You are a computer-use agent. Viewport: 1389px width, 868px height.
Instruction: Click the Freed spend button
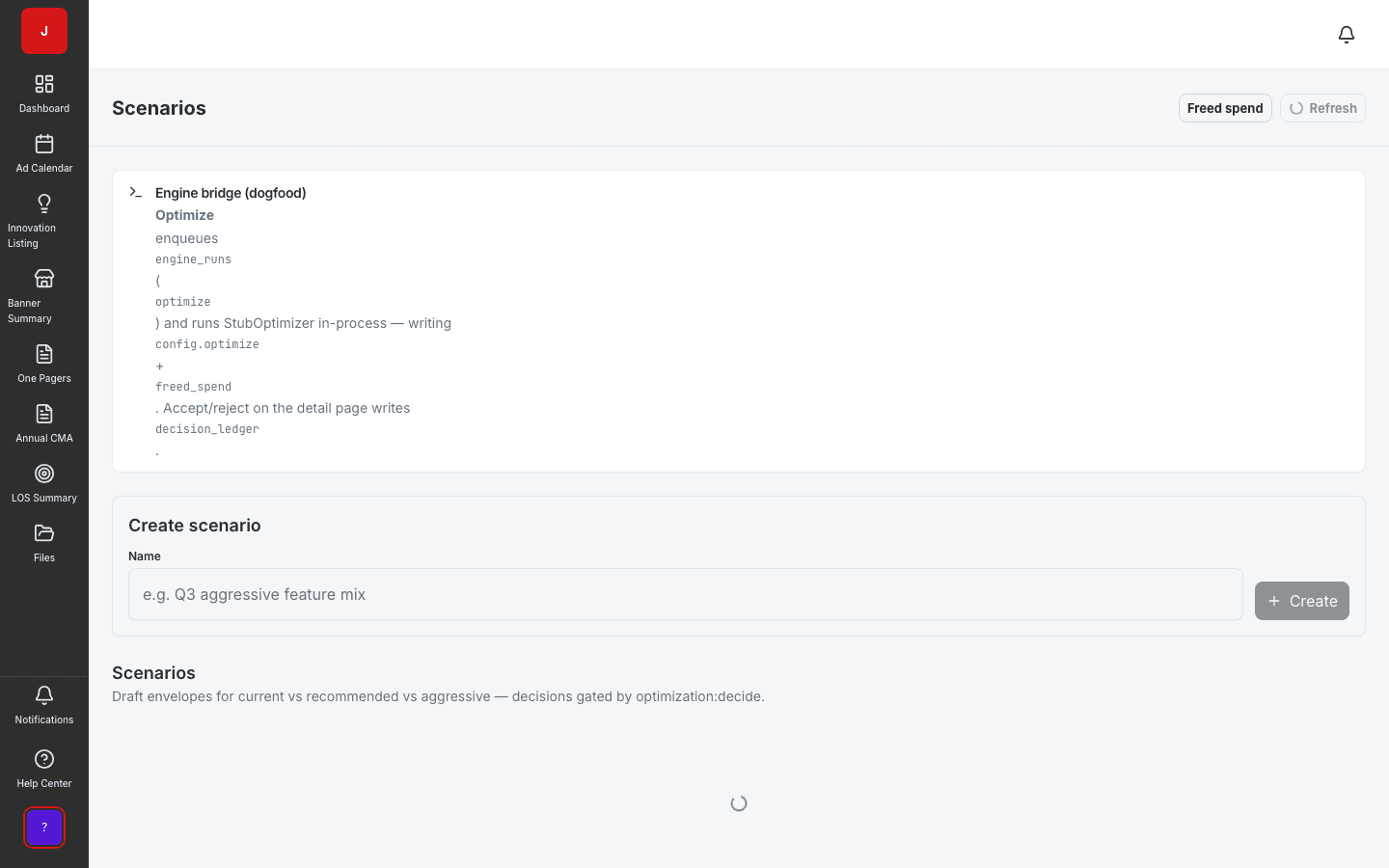click(1225, 108)
